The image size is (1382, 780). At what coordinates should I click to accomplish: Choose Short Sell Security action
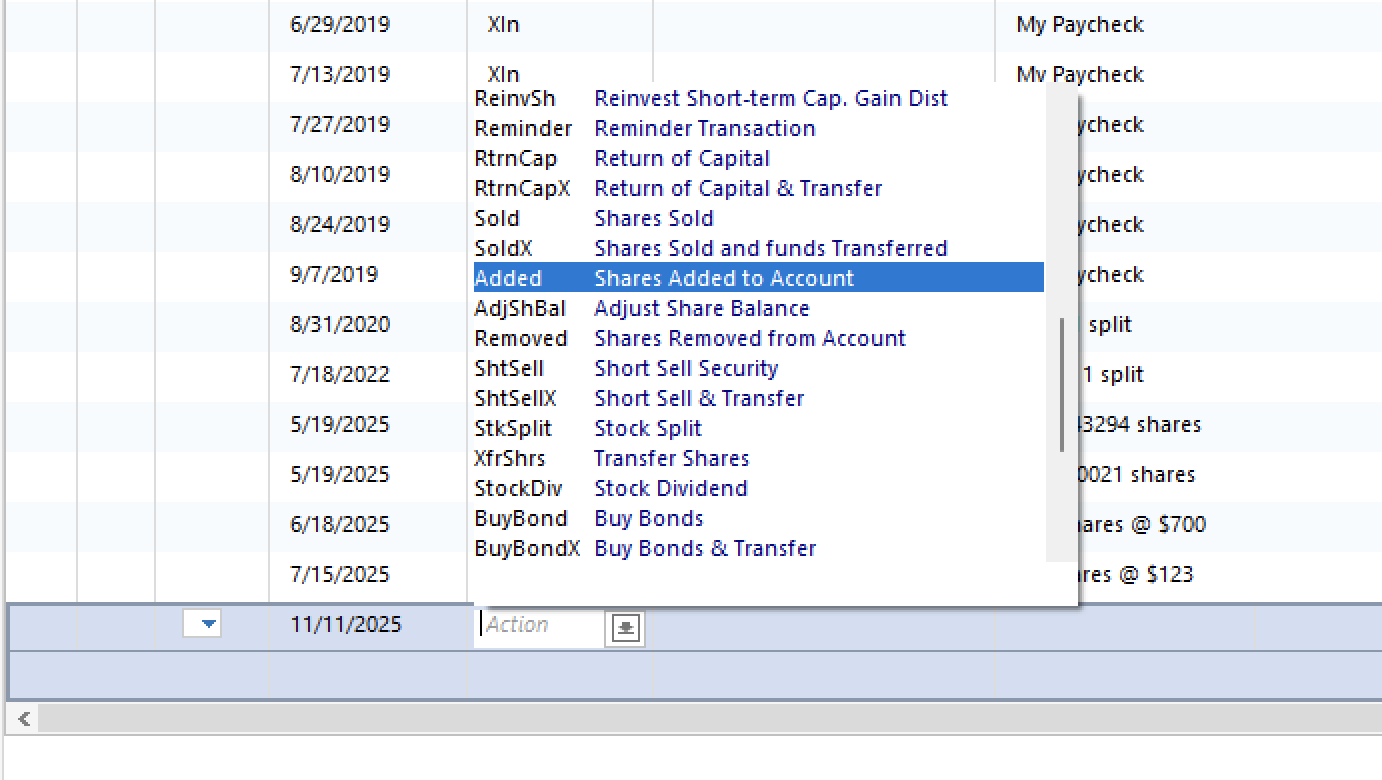[685, 368]
